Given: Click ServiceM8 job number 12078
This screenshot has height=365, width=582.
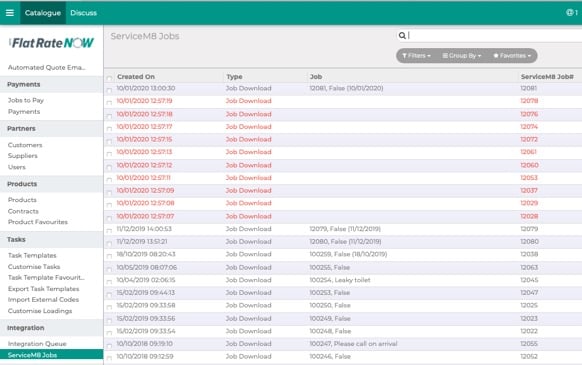Looking at the screenshot, I should pyautogui.click(x=529, y=101).
